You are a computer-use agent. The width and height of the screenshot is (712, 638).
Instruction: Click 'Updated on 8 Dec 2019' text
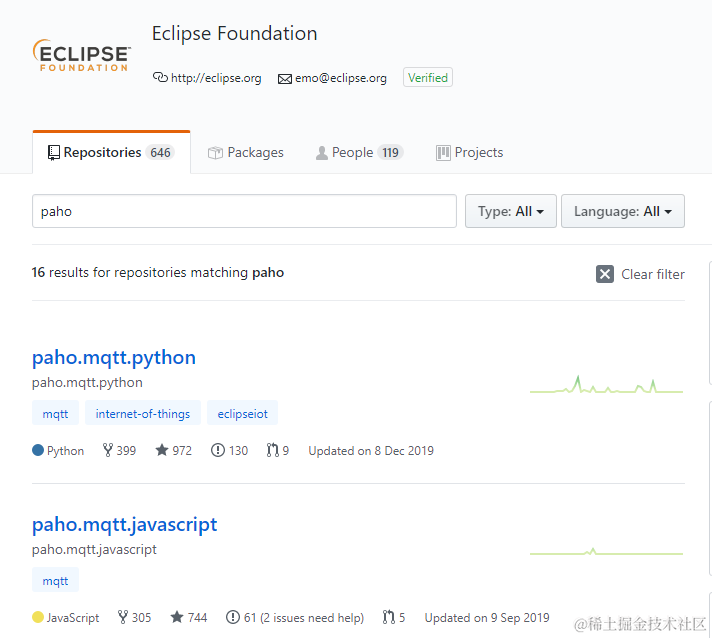tap(371, 451)
